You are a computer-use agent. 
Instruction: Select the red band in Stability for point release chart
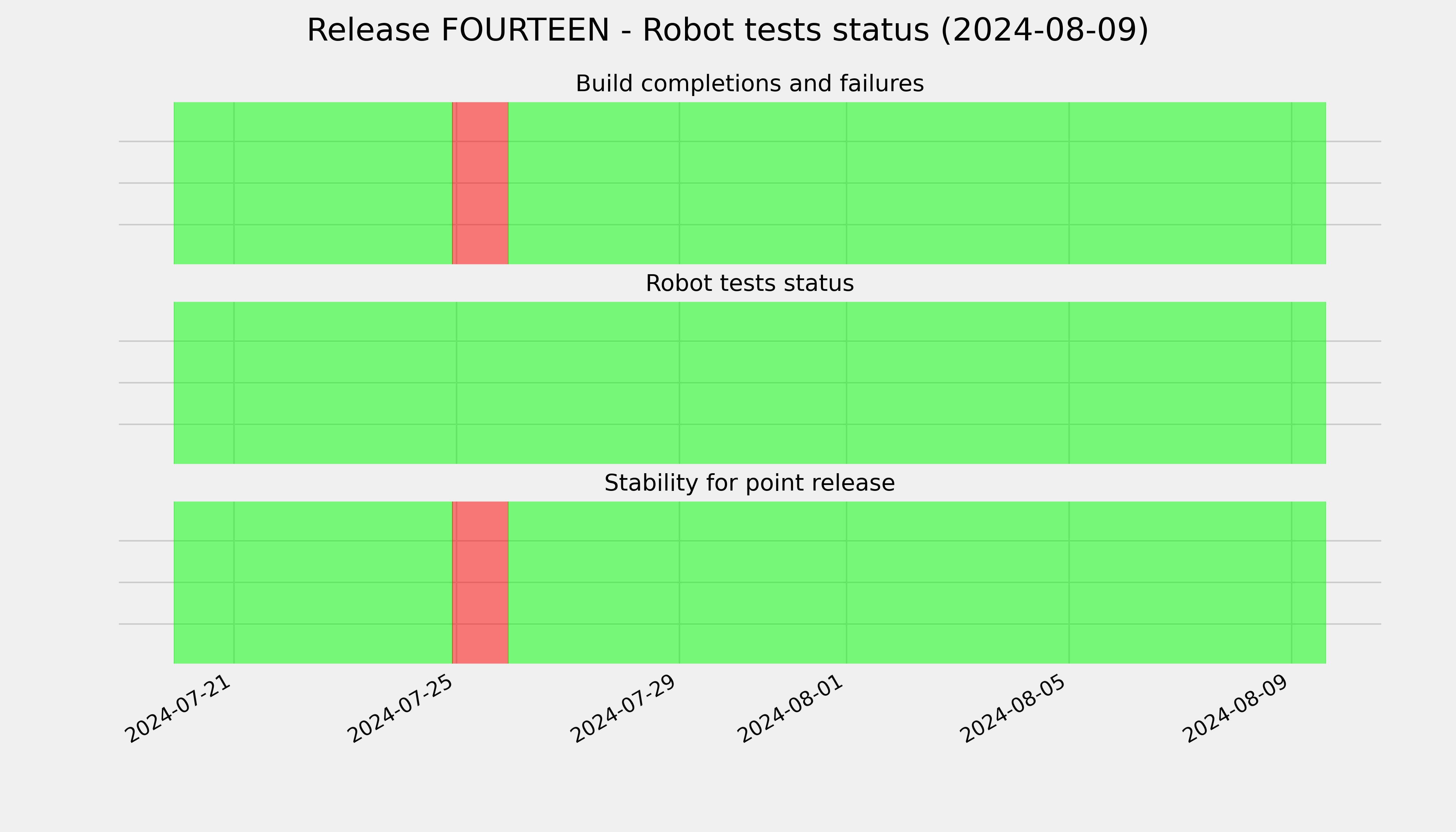point(480,582)
